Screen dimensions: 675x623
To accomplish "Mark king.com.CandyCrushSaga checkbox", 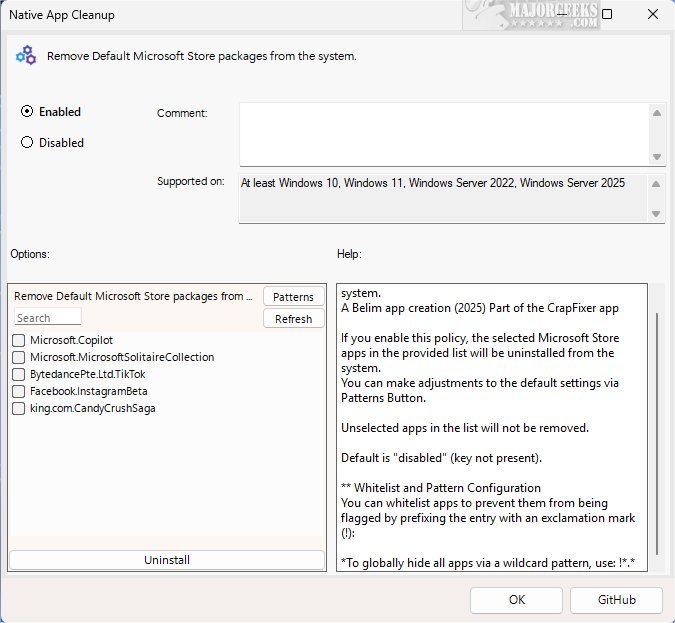I will pyautogui.click(x=19, y=409).
